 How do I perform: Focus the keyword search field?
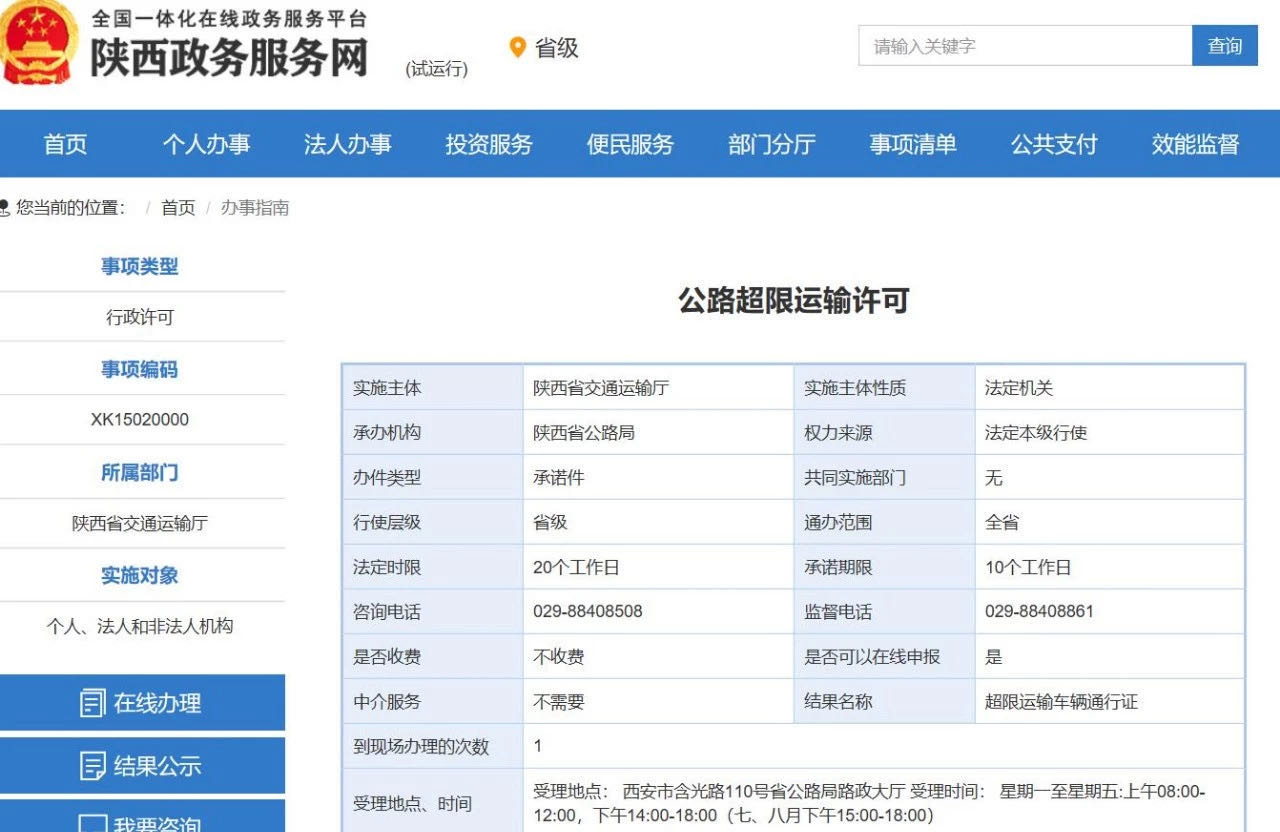pos(1025,46)
